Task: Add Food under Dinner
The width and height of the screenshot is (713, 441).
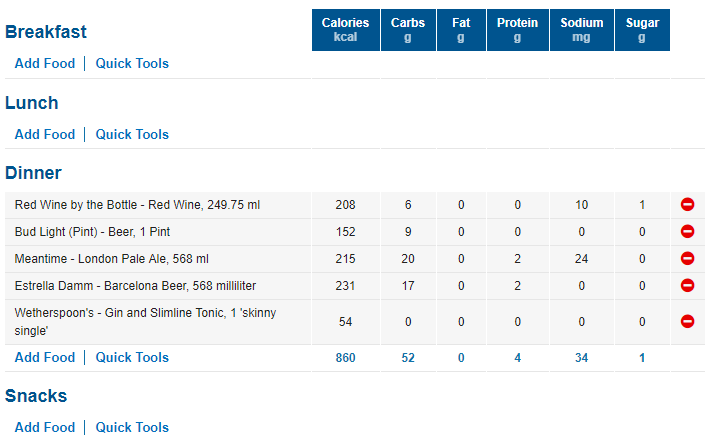Action: (x=45, y=357)
